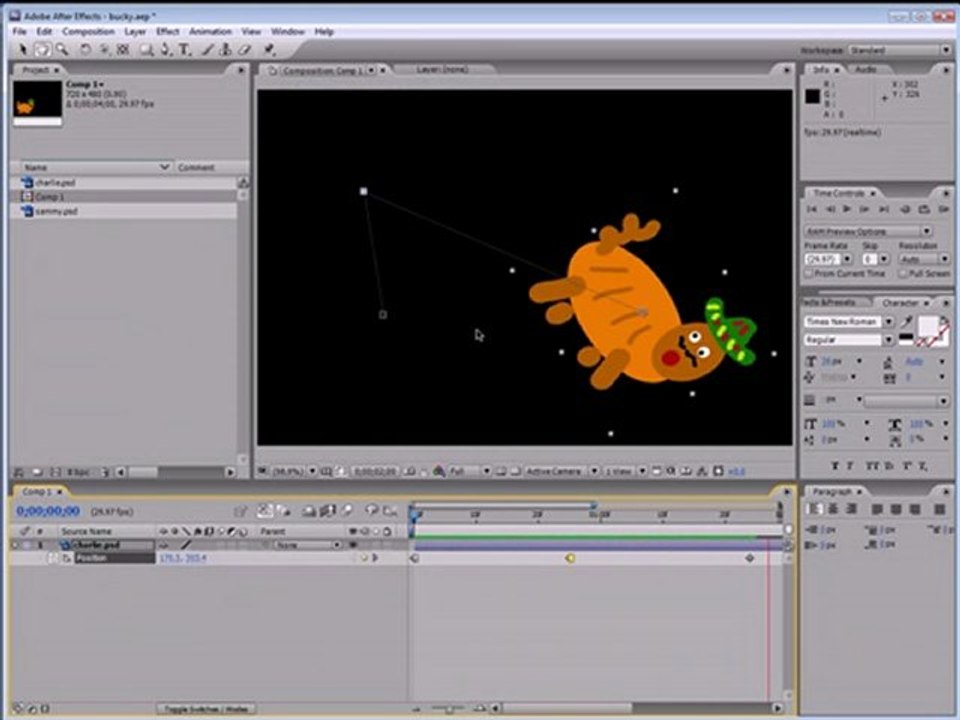Select the Rectangular Mask tool
Image resolution: width=960 pixels, height=720 pixels.
[146, 50]
